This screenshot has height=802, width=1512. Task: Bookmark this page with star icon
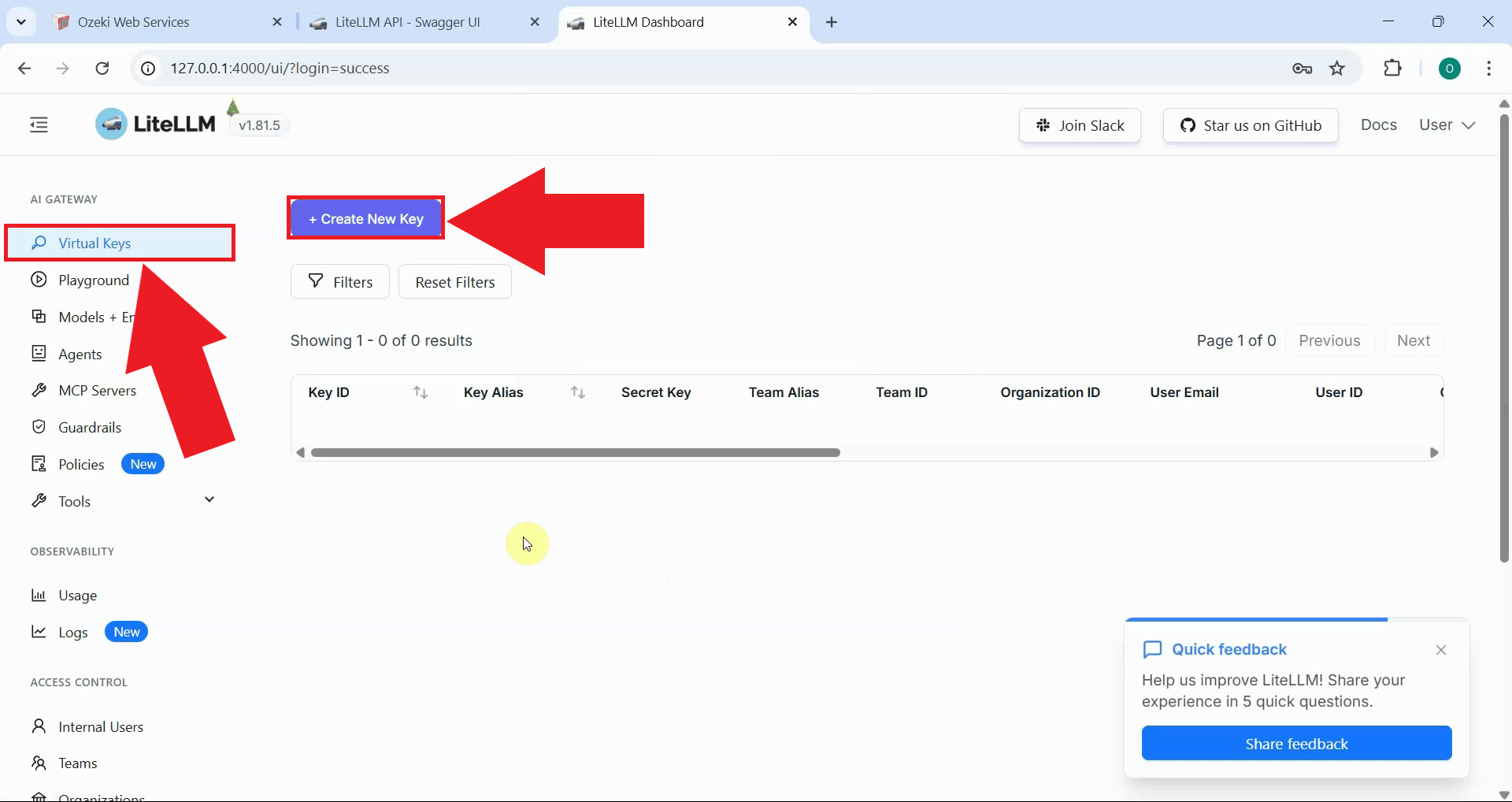(1337, 69)
